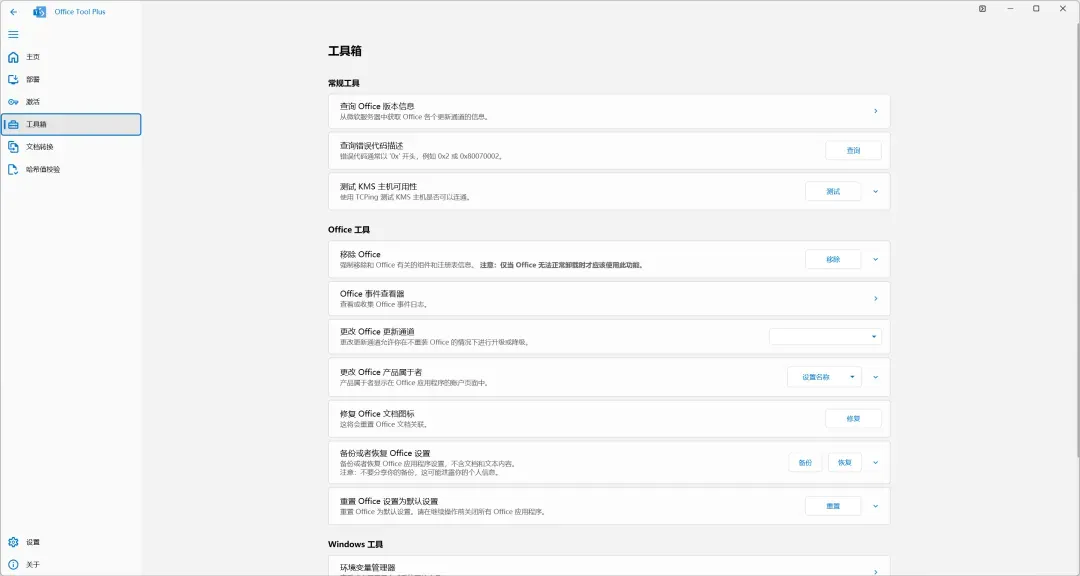The width and height of the screenshot is (1080, 576).
Task: Open Office 事件查看器 chevron
Action: [x=875, y=298]
